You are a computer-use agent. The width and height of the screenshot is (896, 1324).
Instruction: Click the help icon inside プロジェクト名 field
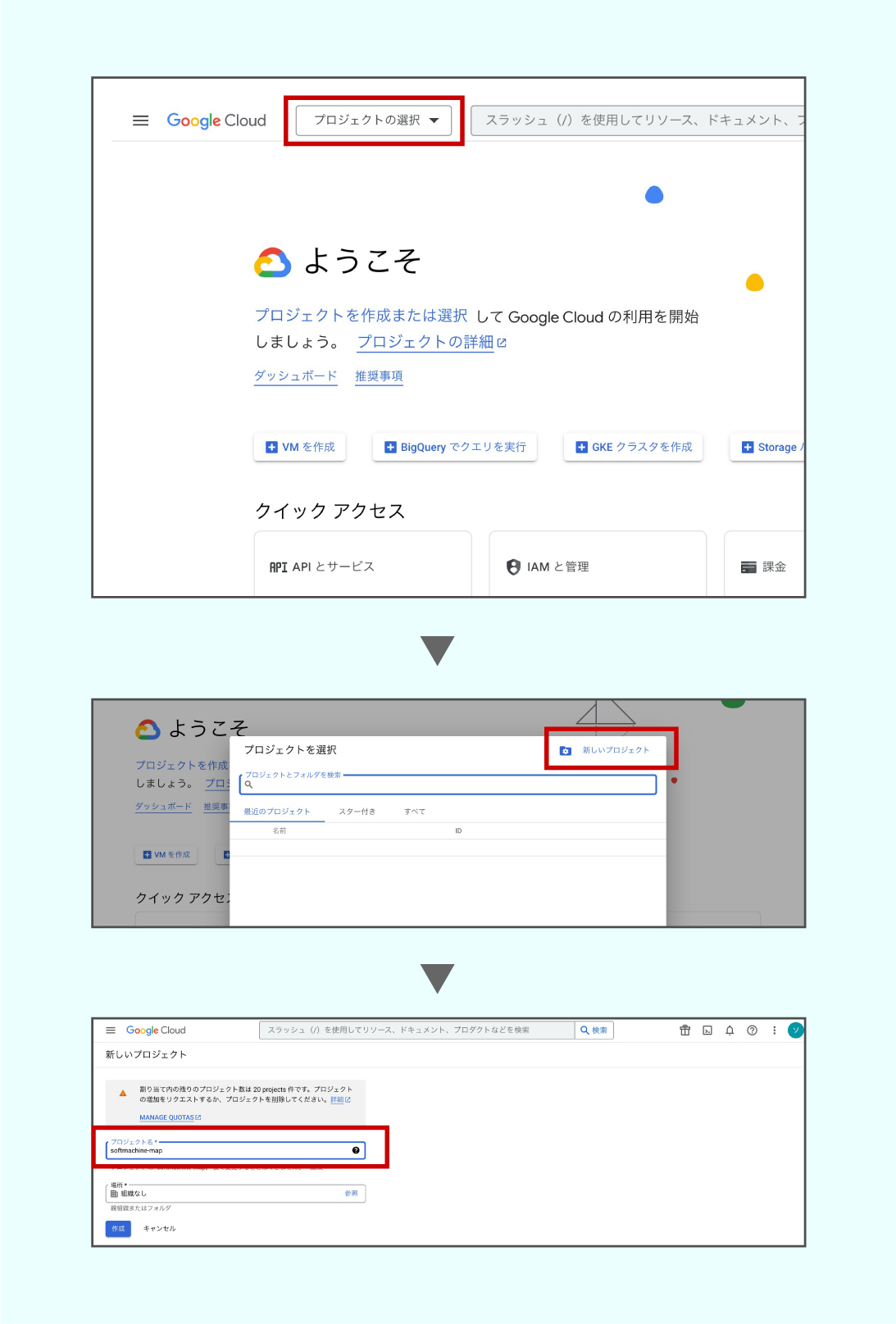pyautogui.click(x=356, y=1150)
